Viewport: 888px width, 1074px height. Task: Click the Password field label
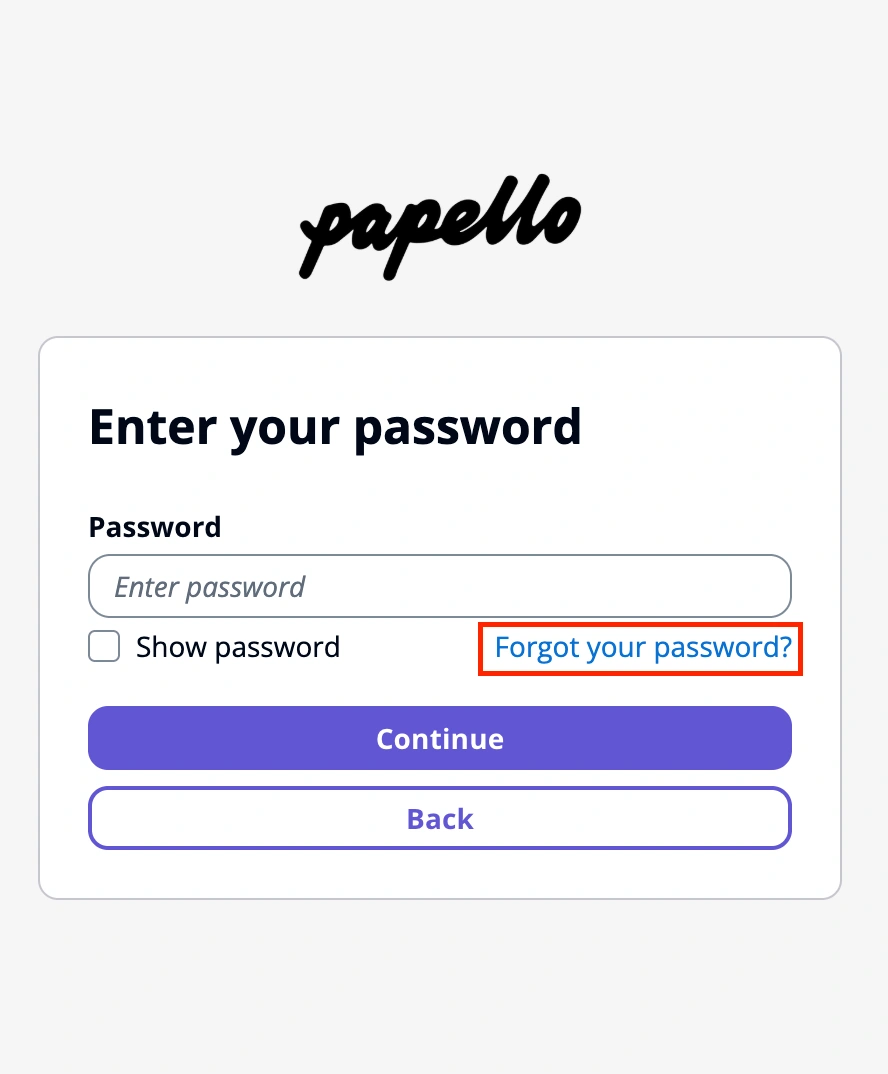coord(155,527)
